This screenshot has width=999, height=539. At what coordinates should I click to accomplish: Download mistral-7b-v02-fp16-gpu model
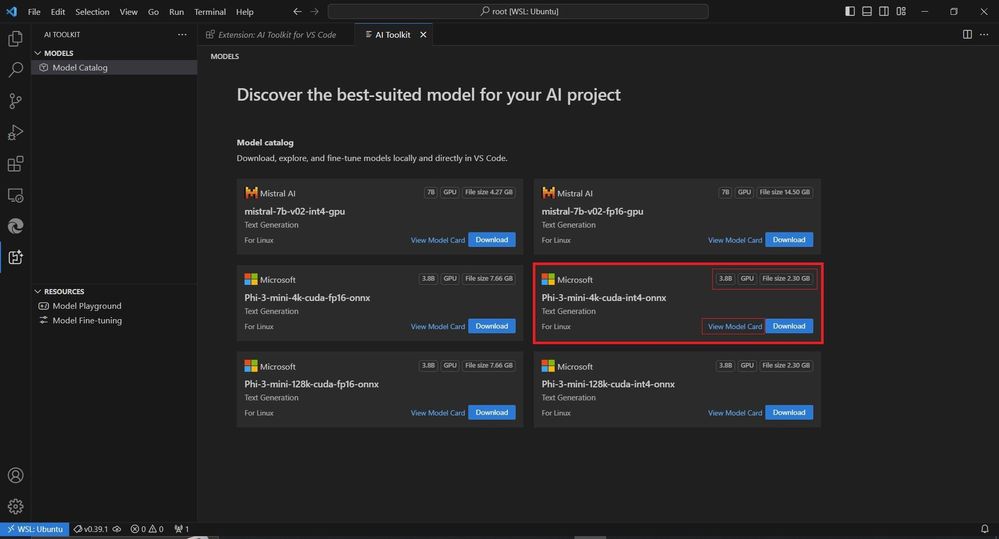[x=789, y=240]
